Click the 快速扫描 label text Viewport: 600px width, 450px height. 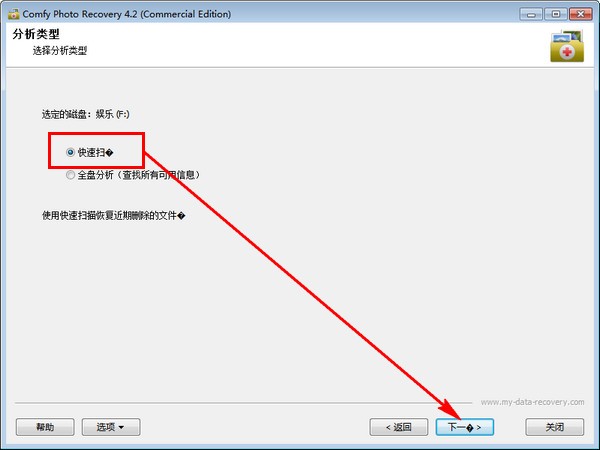(95, 152)
